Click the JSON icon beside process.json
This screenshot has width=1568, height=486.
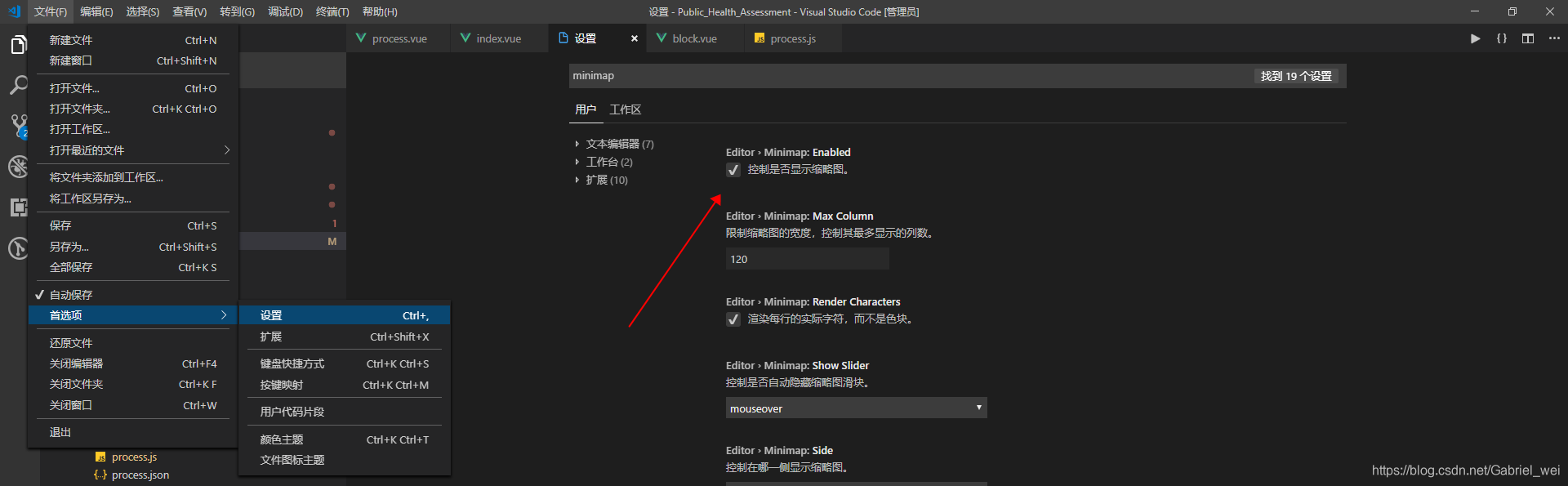click(x=100, y=475)
